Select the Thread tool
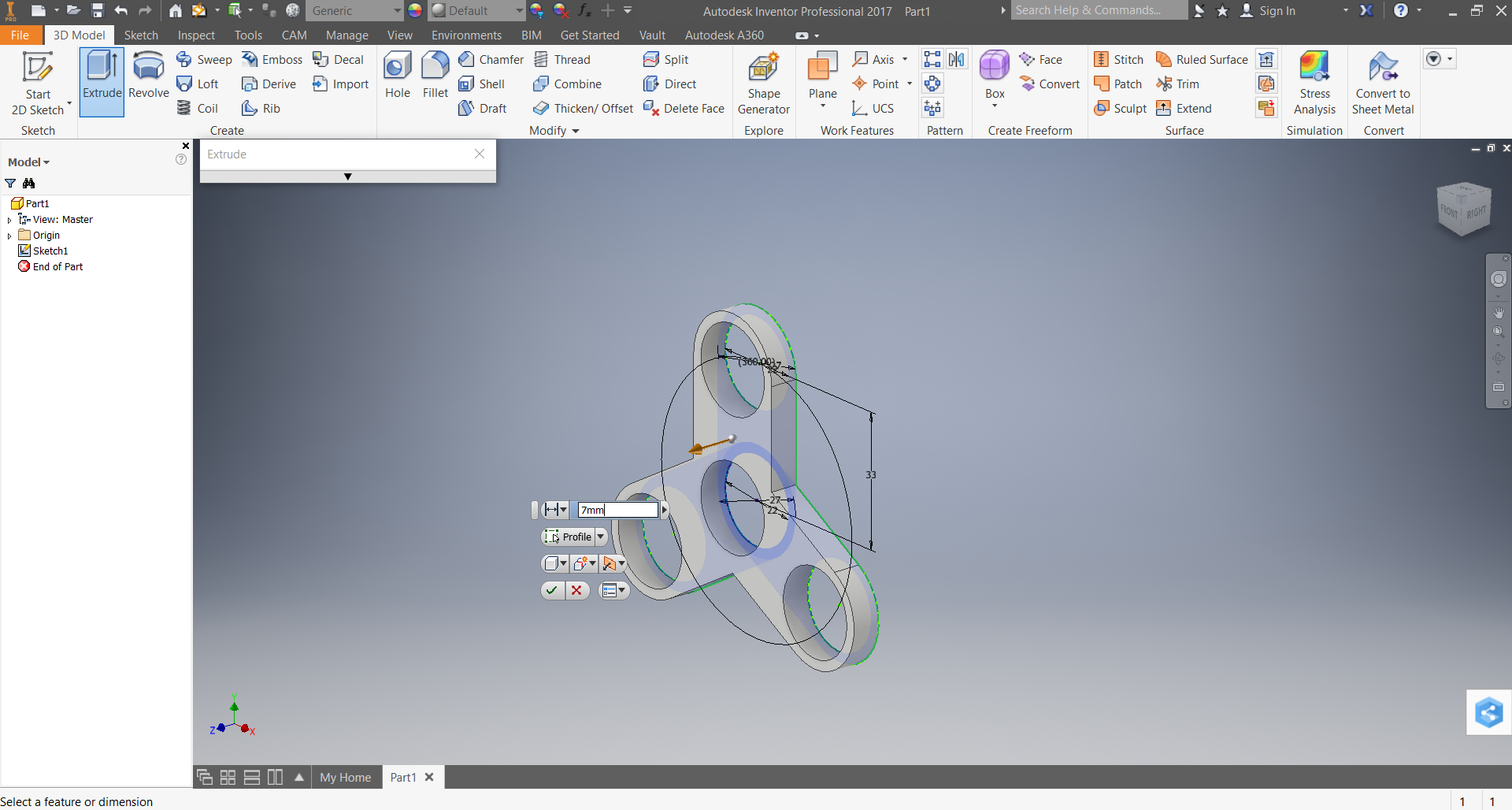The height and width of the screenshot is (810, 1512). tap(561, 60)
